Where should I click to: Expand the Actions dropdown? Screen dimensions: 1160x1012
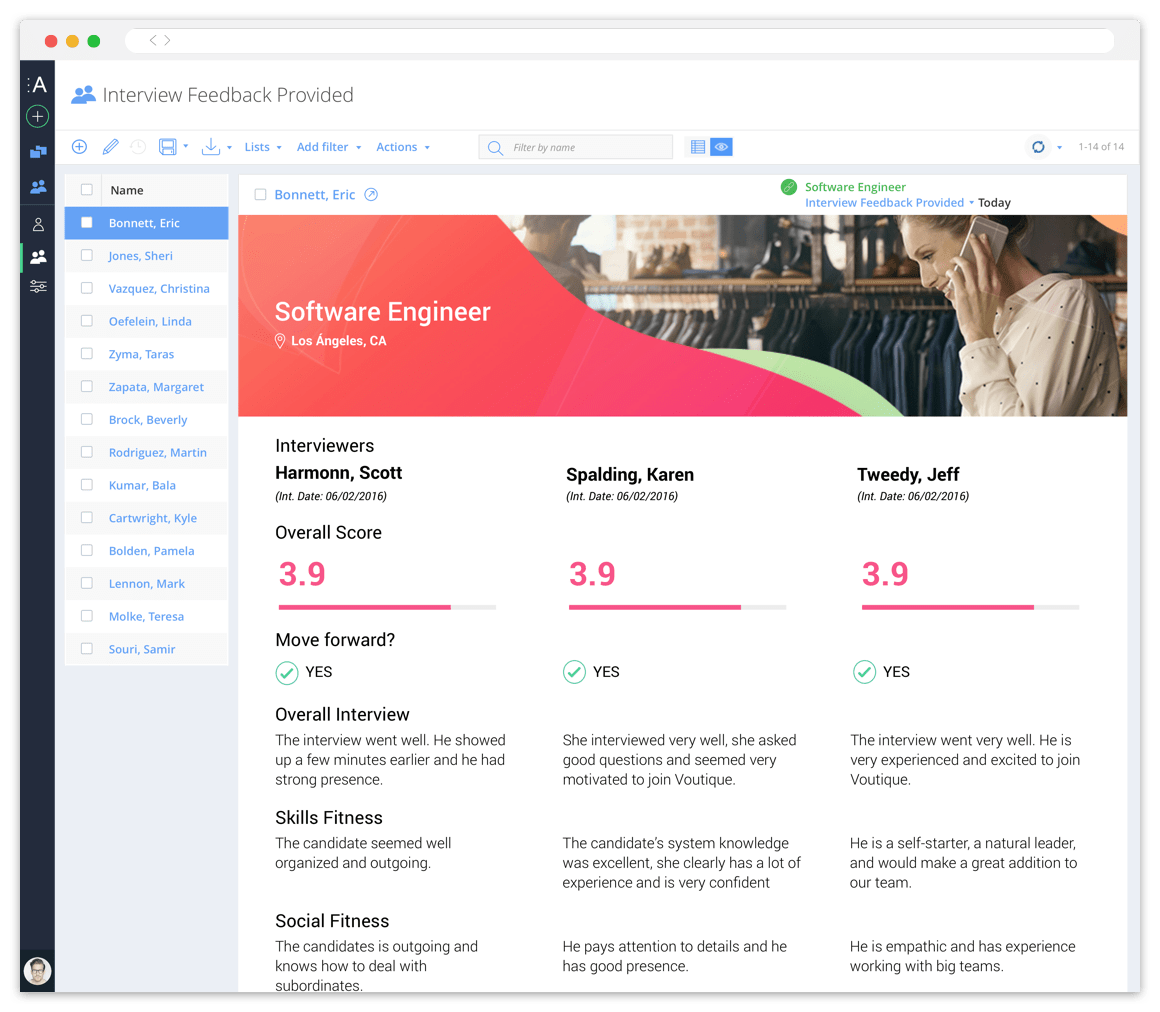(398, 146)
